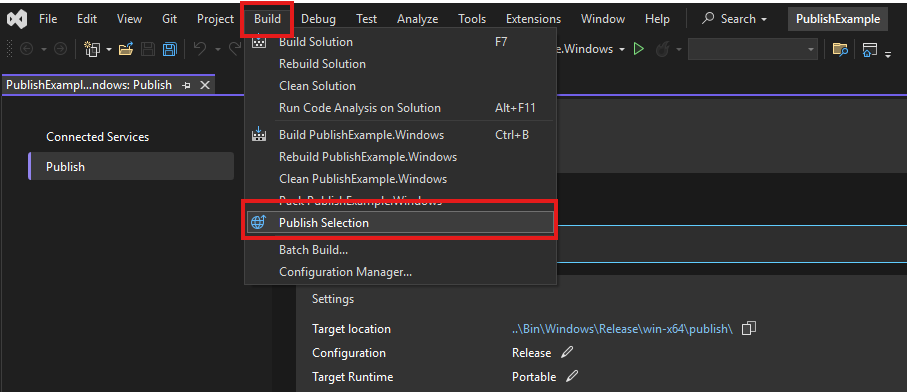The width and height of the screenshot is (907, 392).
Task: Open the View menu
Action: (x=129, y=19)
